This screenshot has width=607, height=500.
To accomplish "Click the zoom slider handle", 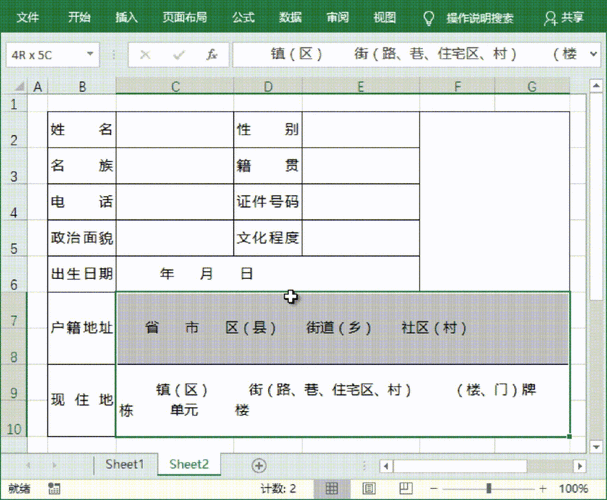I will tap(489, 489).
